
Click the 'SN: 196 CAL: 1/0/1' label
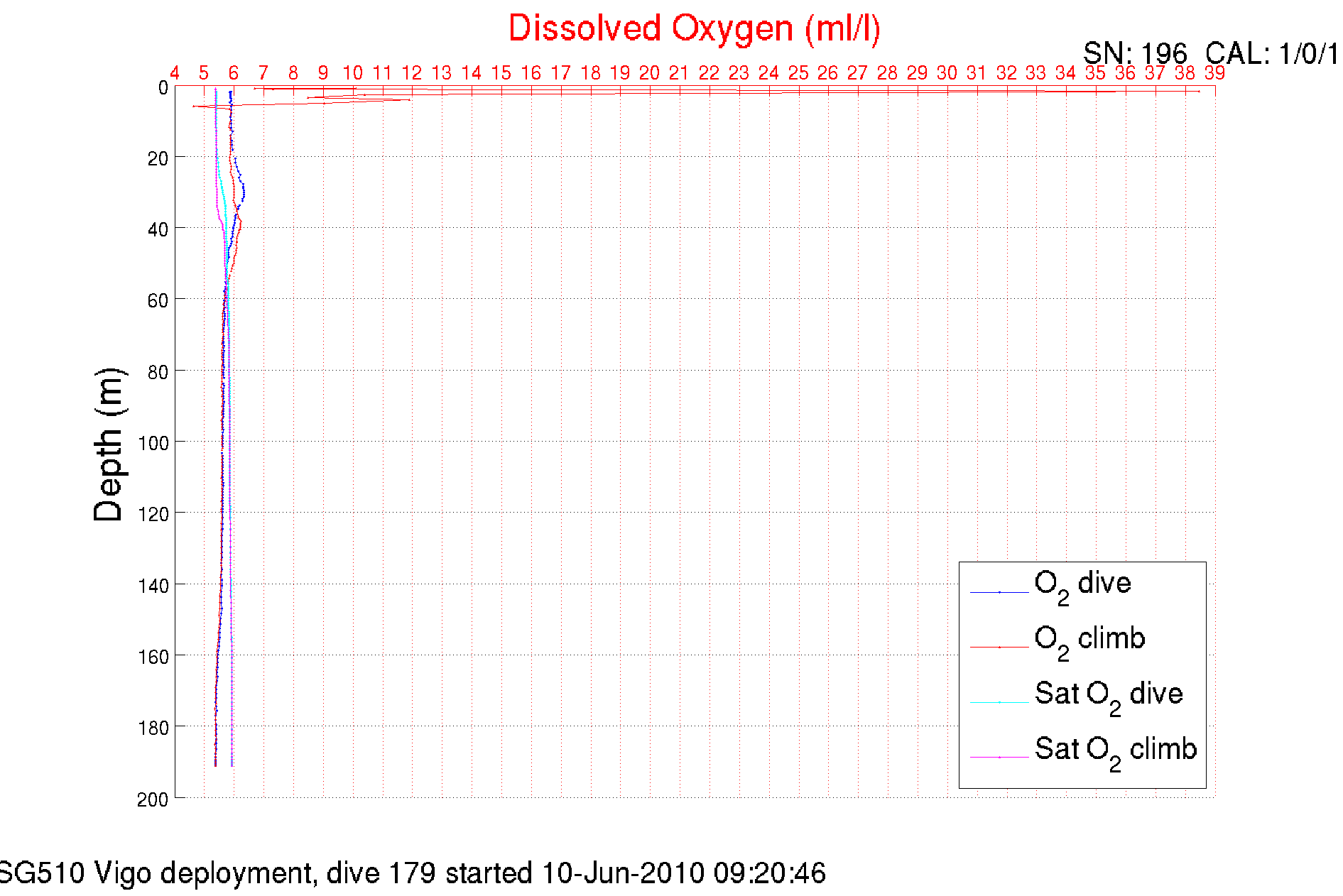click(1212, 54)
